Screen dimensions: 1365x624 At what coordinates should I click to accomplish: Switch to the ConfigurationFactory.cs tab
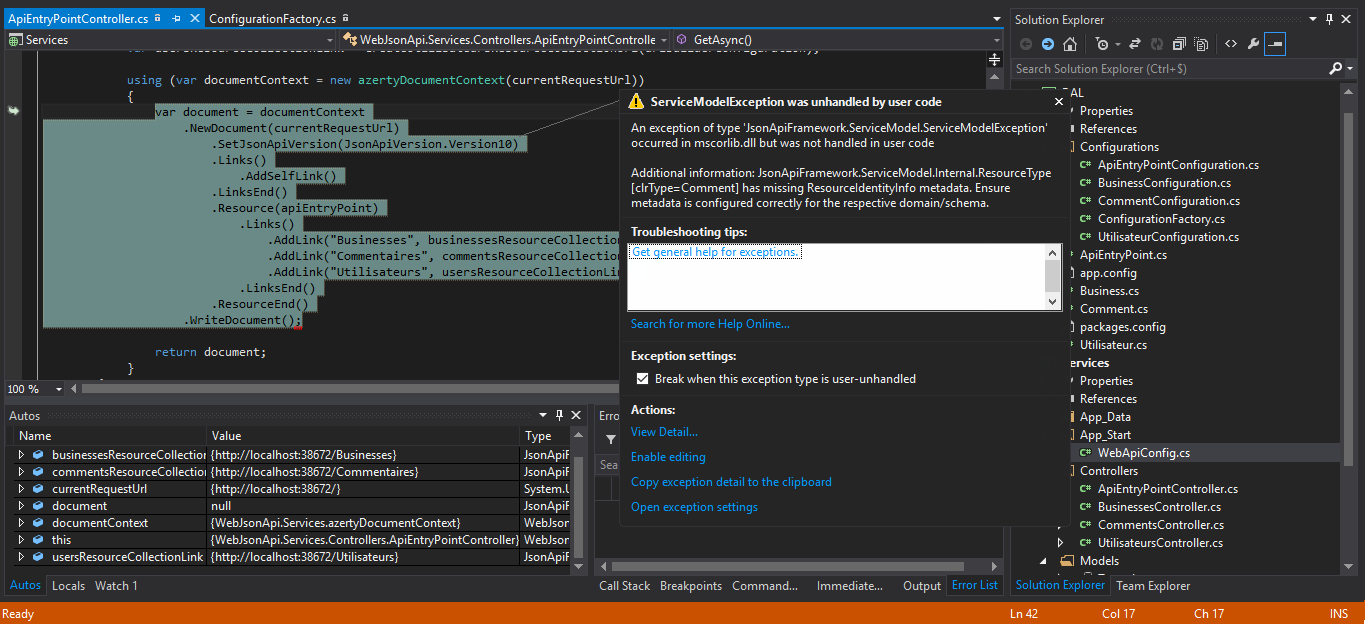coord(272,19)
